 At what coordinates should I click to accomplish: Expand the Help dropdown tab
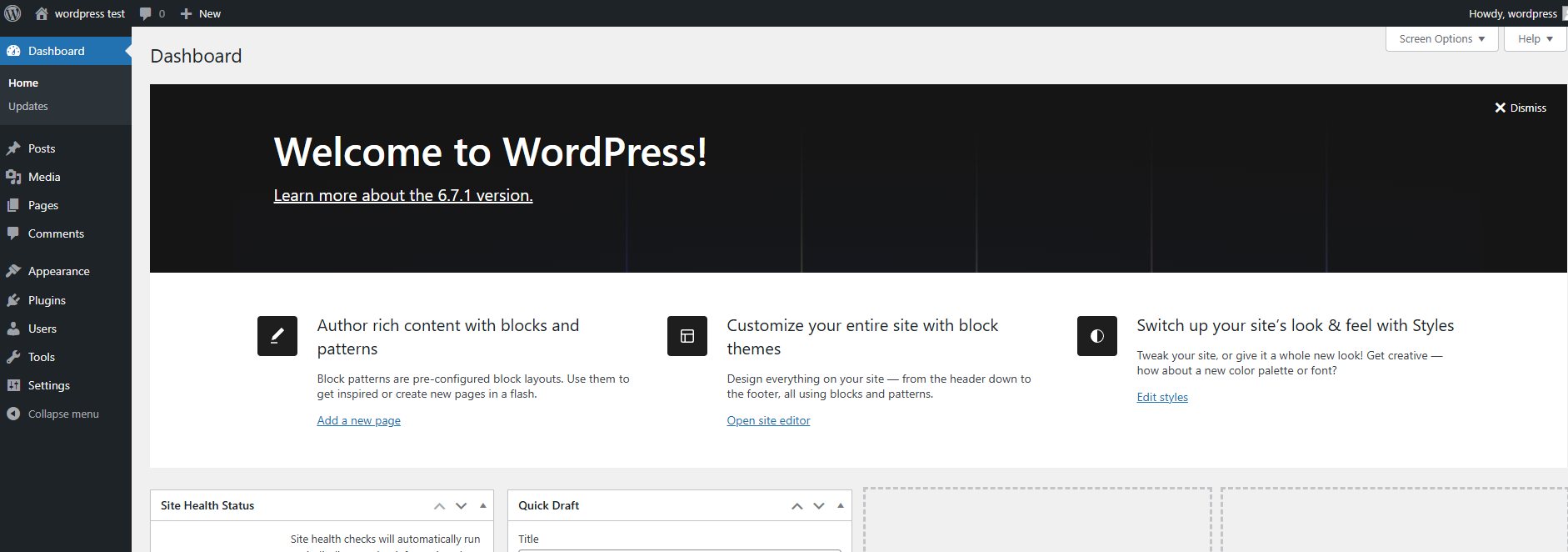tap(1535, 39)
